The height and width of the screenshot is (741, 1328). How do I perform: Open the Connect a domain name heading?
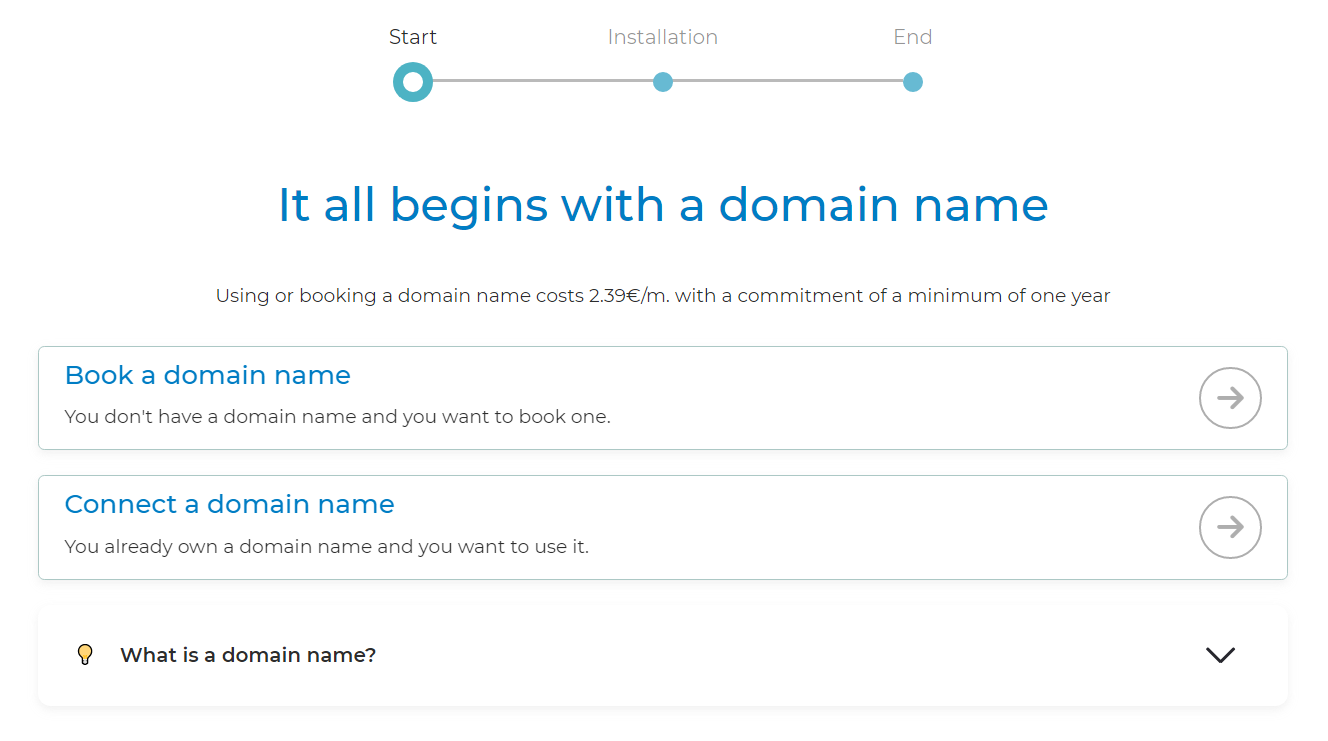(230, 504)
